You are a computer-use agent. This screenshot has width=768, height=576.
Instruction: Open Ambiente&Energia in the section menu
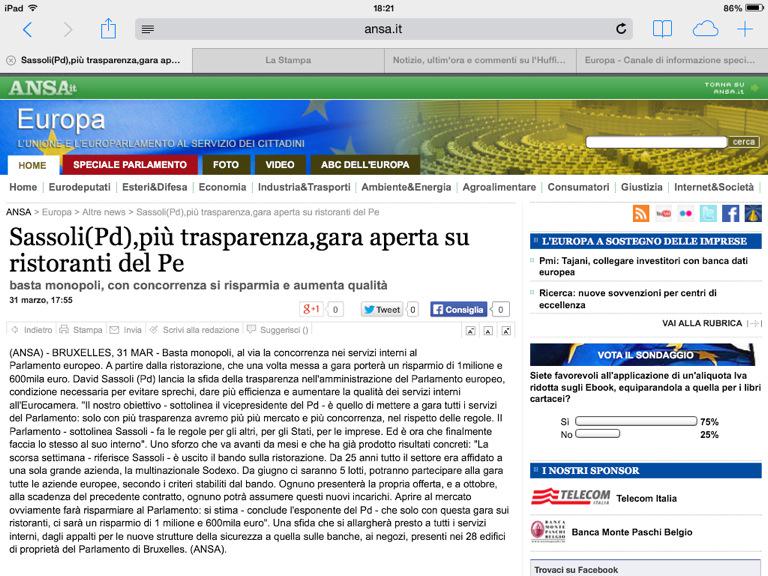(x=406, y=187)
